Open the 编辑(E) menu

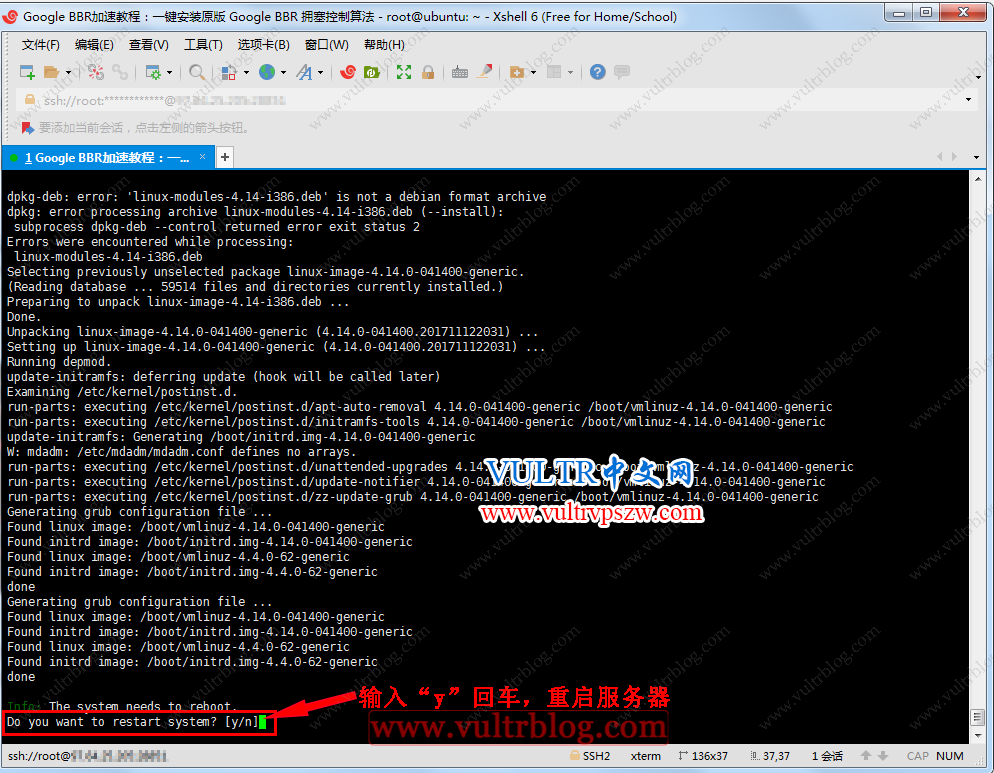(x=94, y=44)
